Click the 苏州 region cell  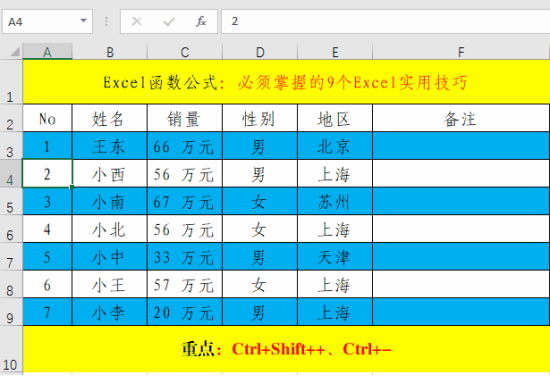335,201
